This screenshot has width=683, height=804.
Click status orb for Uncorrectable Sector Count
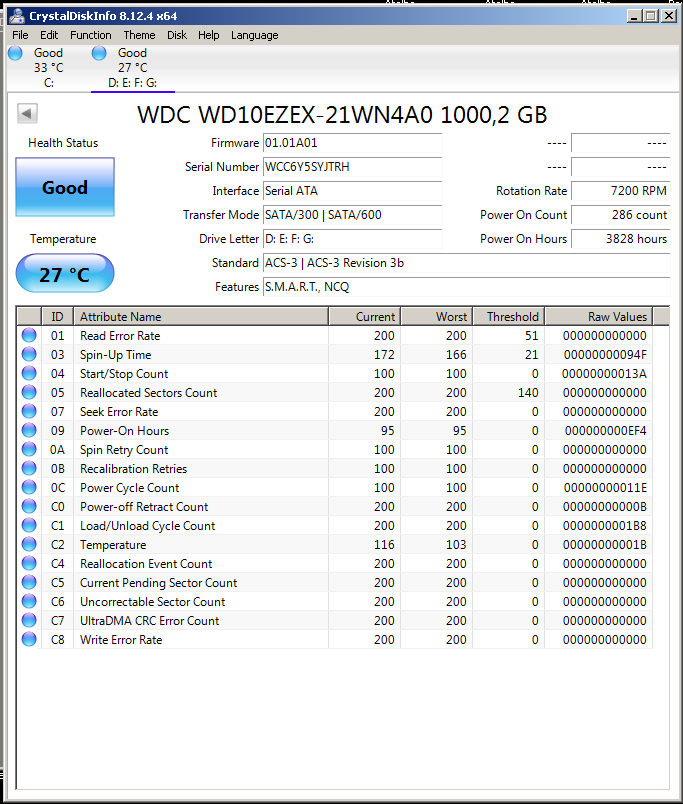click(29, 601)
